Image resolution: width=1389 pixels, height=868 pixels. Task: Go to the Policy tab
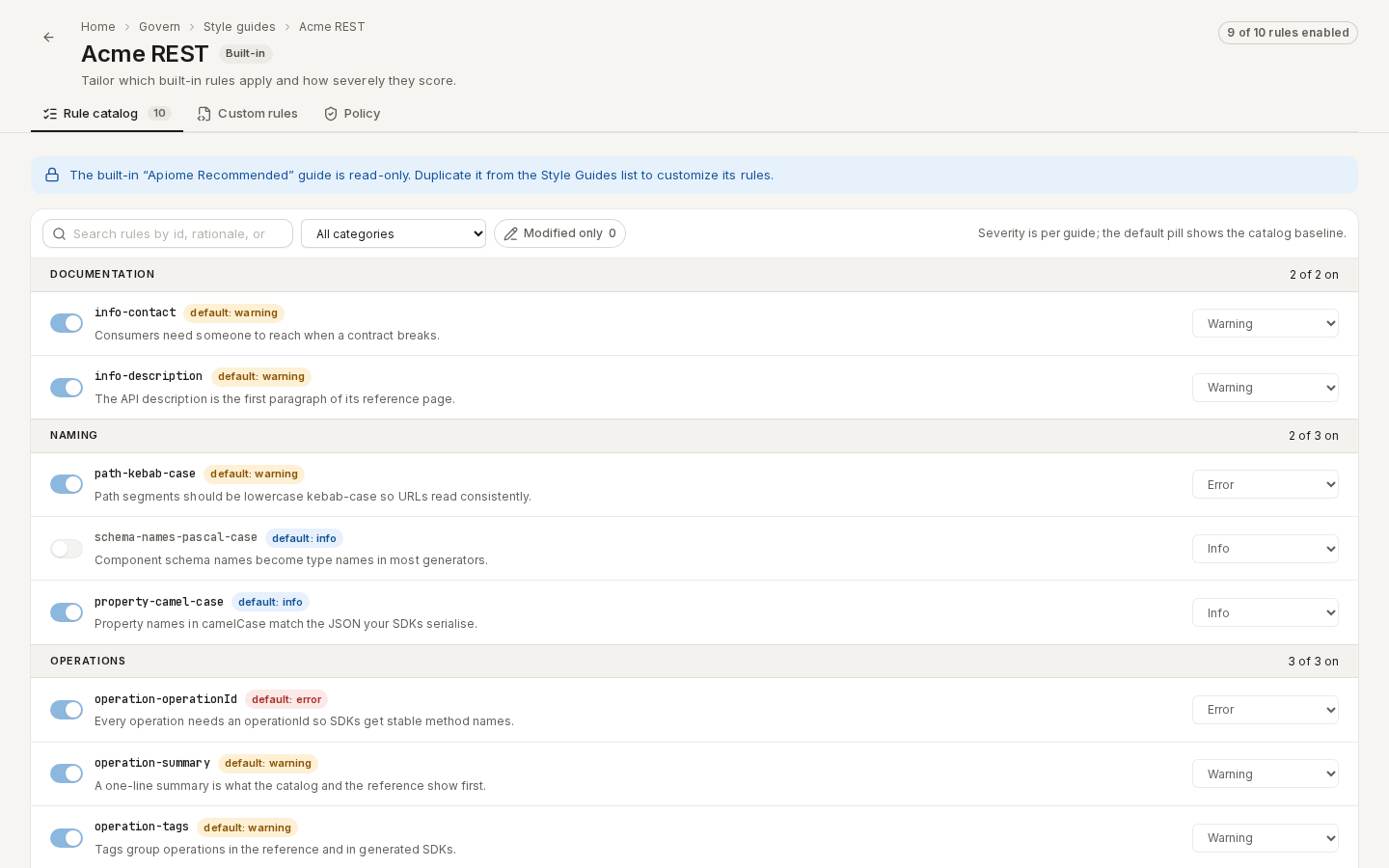click(352, 114)
